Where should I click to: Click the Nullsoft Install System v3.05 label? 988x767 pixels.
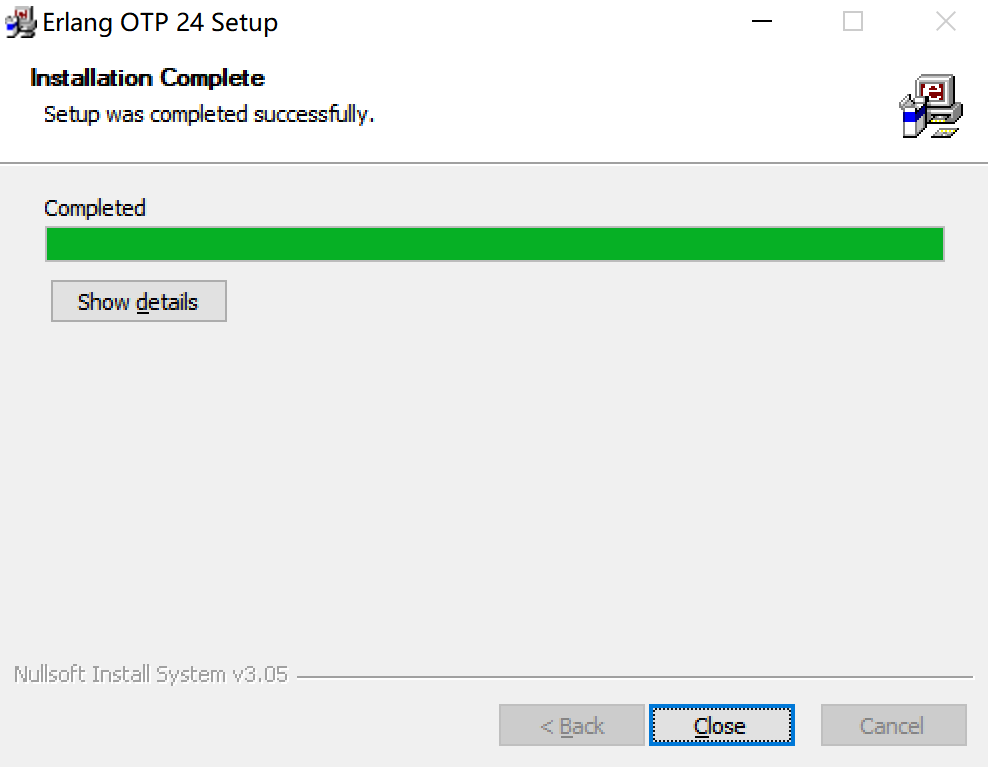pyautogui.click(x=151, y=674)
